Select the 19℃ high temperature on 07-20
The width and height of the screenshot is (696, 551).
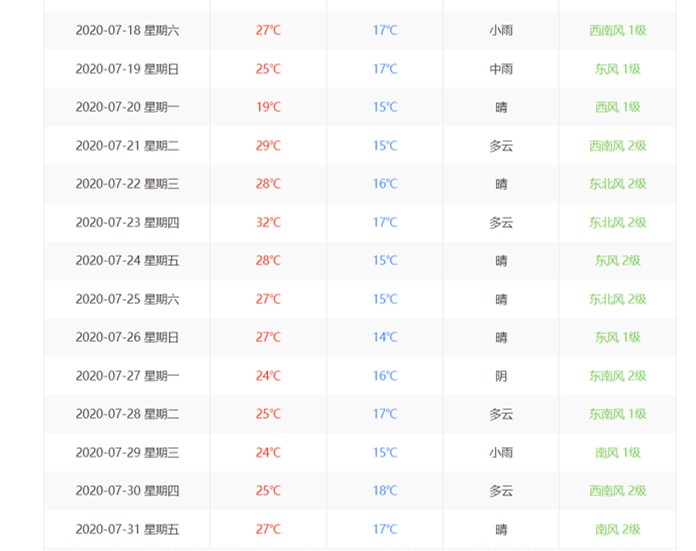[268, 107]
